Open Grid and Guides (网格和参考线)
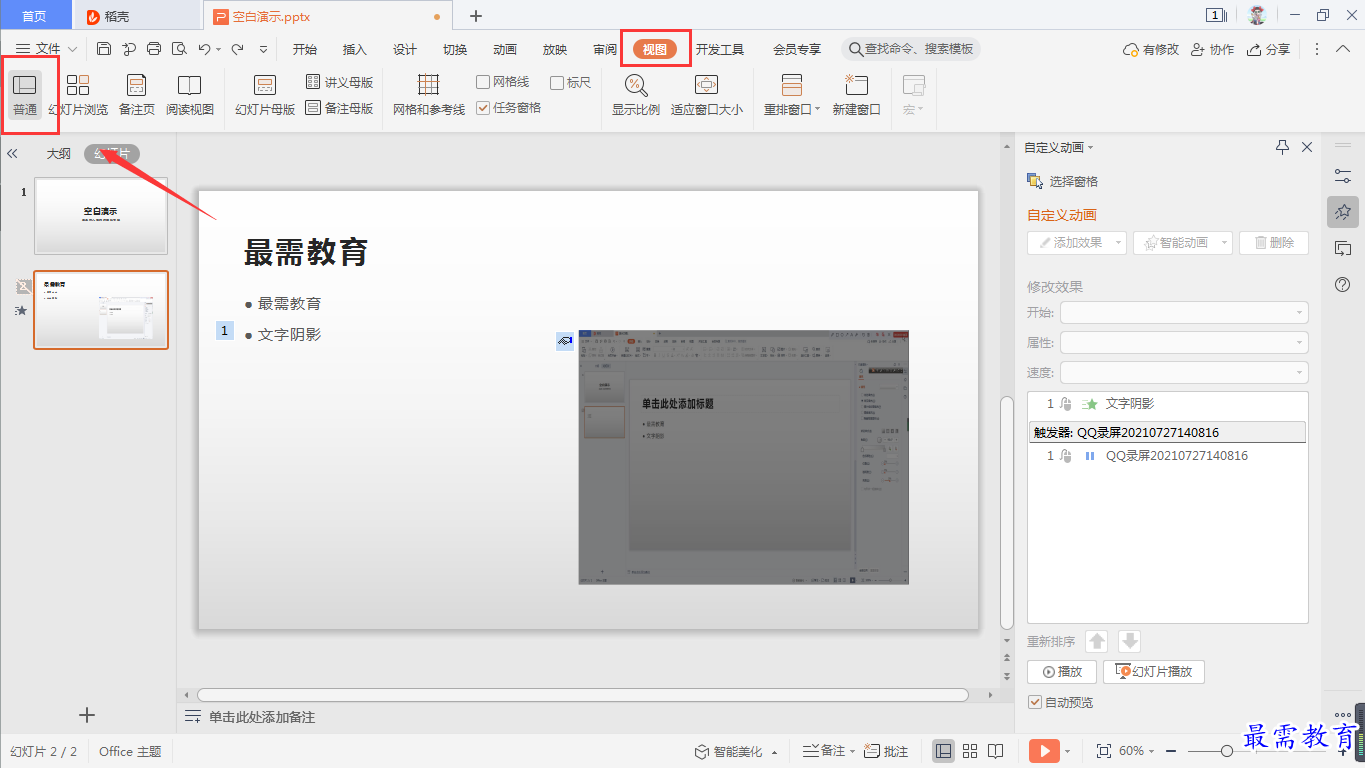 (x=429, y=95)
